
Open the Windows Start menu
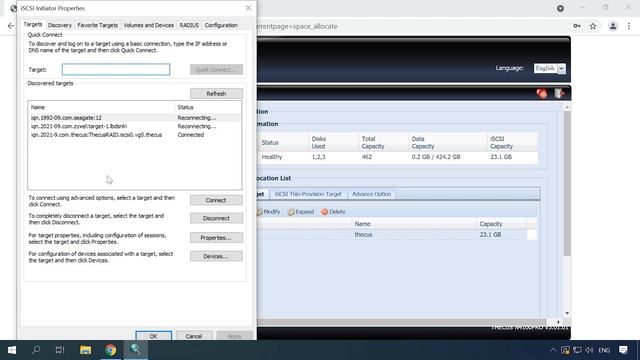12,350
